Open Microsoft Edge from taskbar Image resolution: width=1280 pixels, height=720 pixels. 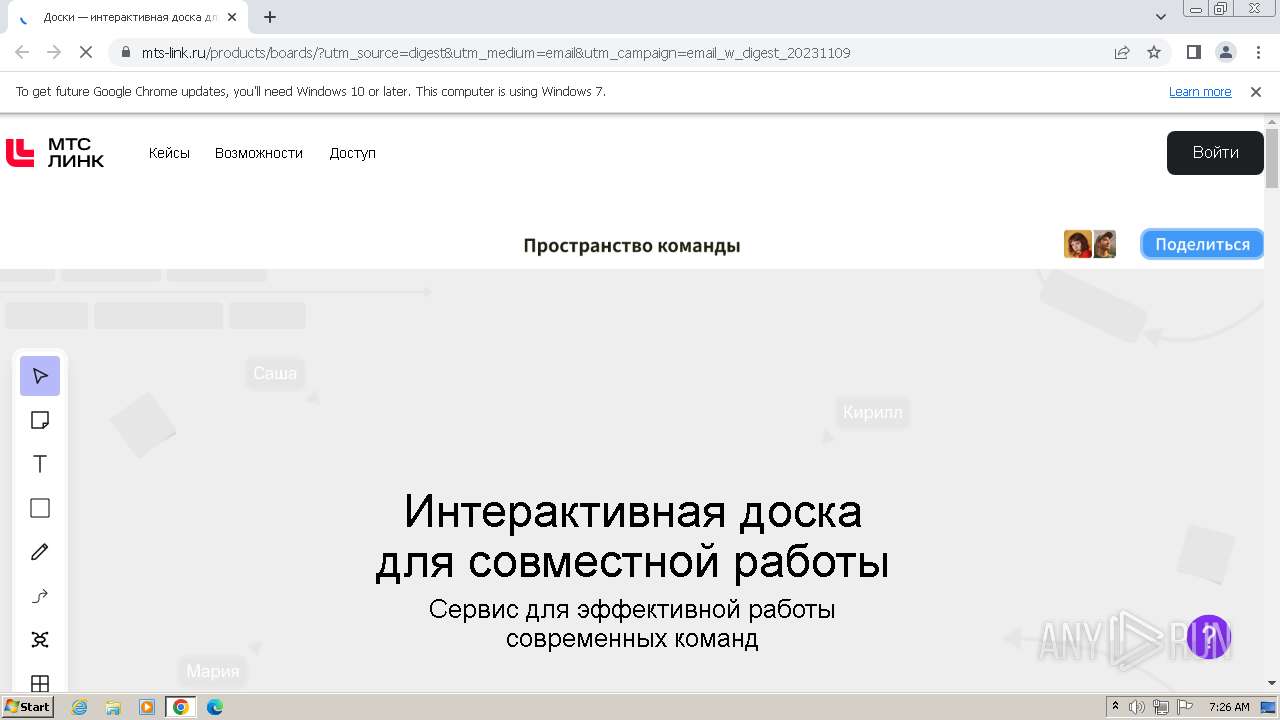pyautogui.click(x=215, y=707)
